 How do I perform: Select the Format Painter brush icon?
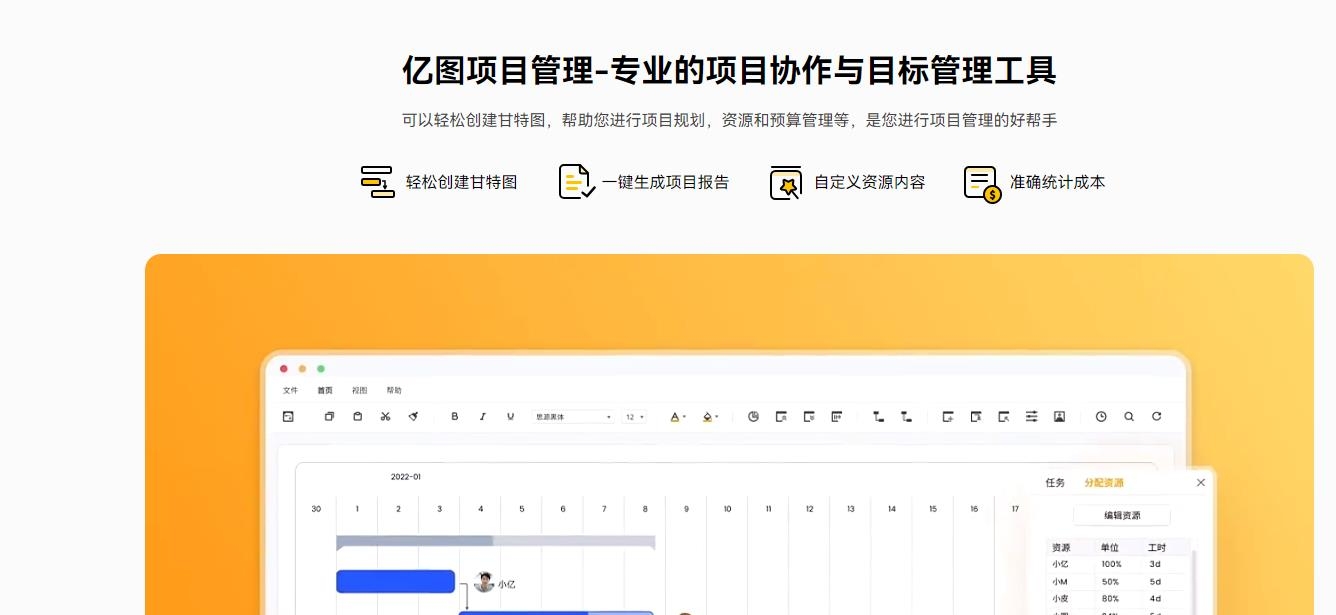coord(413,416)
